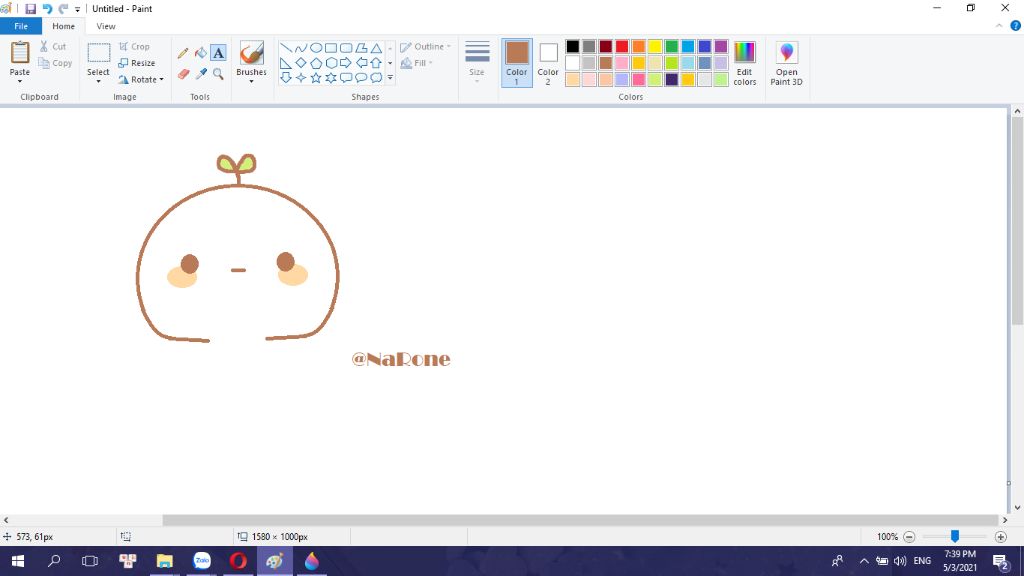
Task: Click the Save icon in quick access toolbar
Action: [x=30, y=8]
